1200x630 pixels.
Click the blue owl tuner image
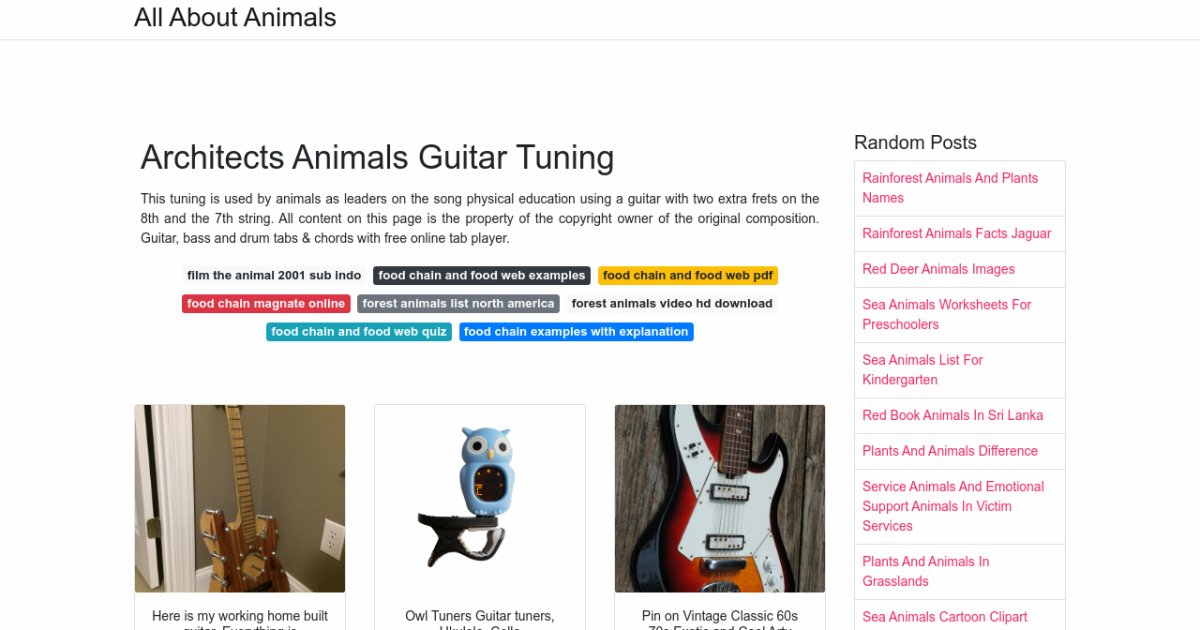pyautogui.click(x=480, y=498)
